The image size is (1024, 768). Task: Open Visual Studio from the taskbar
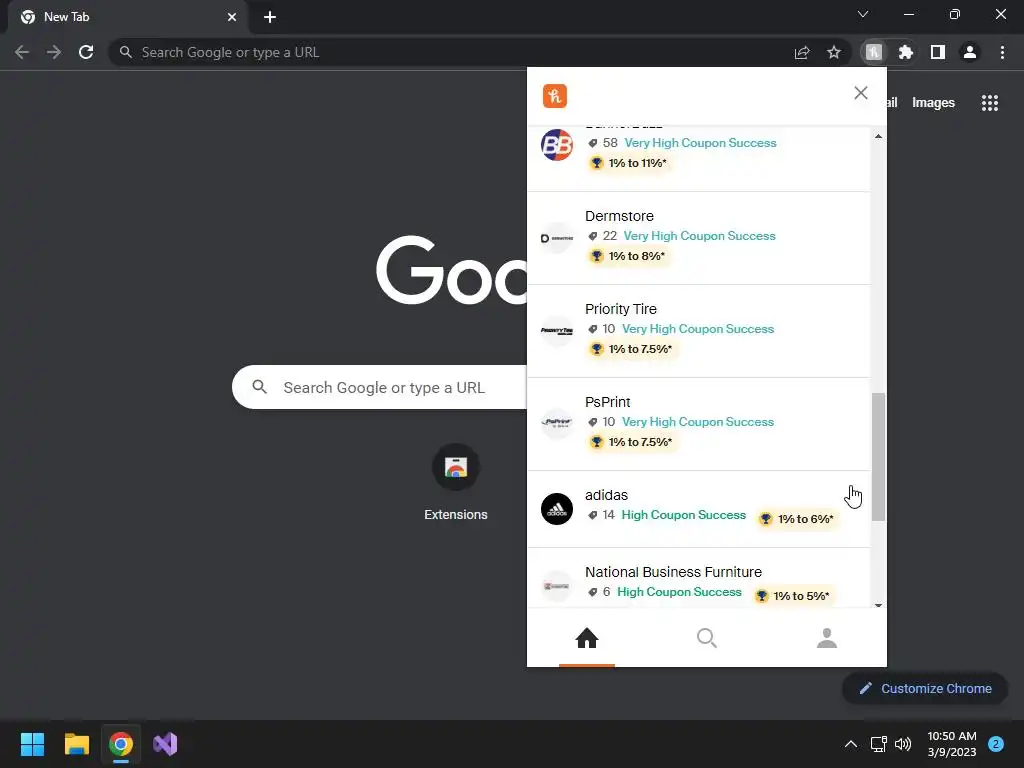click(x=165, y=744)
